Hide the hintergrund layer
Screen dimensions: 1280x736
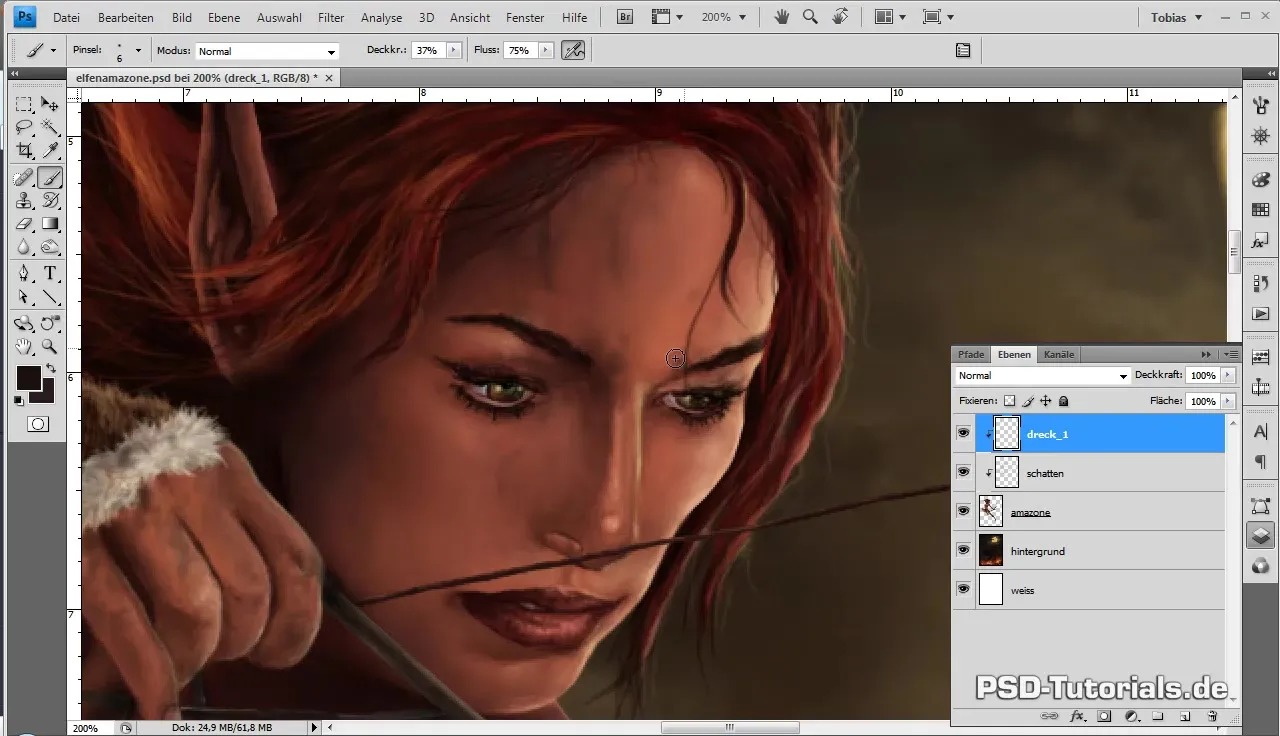pyautogui.click(x=964, y=550)
